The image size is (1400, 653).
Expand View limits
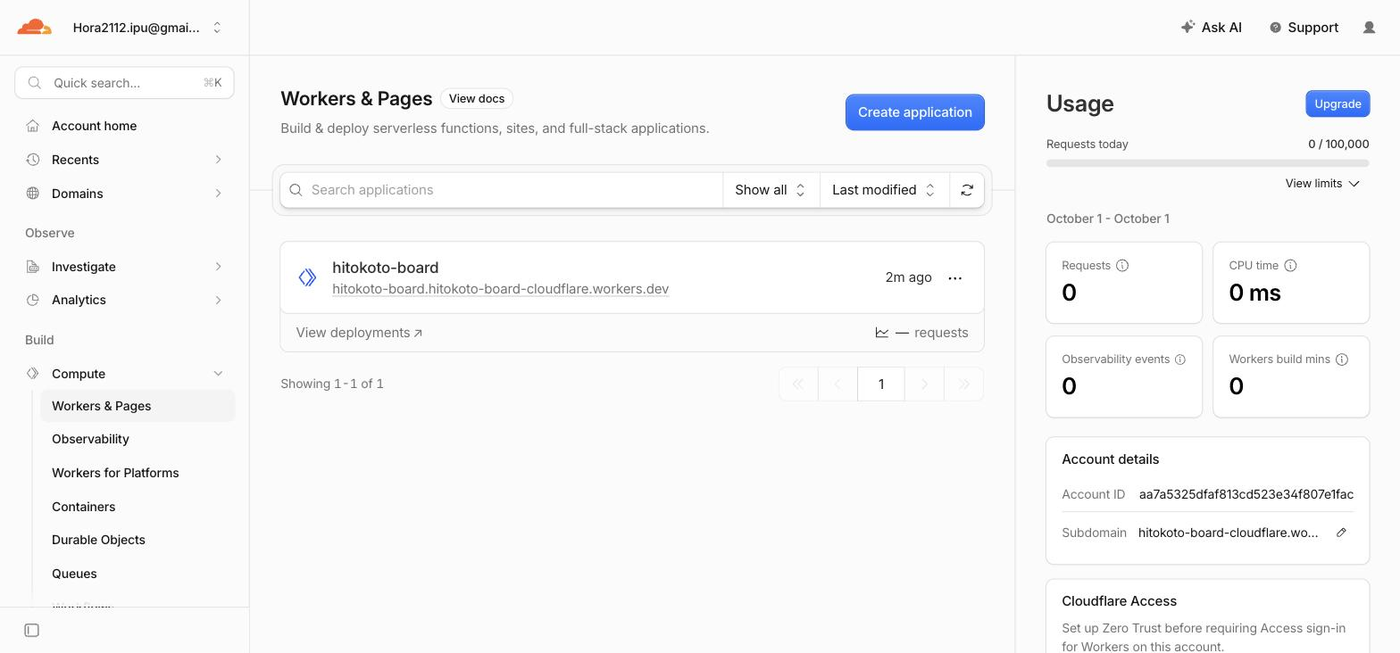pyautogui.click(x=1323, y=184)
